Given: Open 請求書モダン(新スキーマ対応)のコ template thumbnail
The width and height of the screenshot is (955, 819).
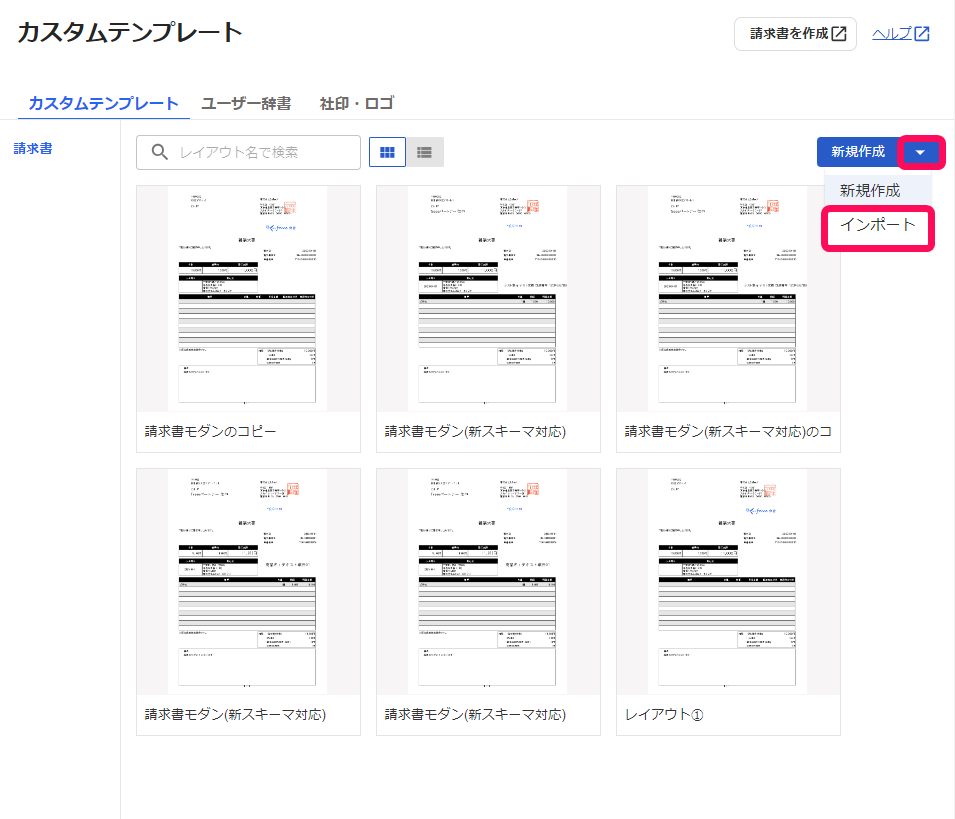Looking at the screenshot, I should tap(728, 298).
